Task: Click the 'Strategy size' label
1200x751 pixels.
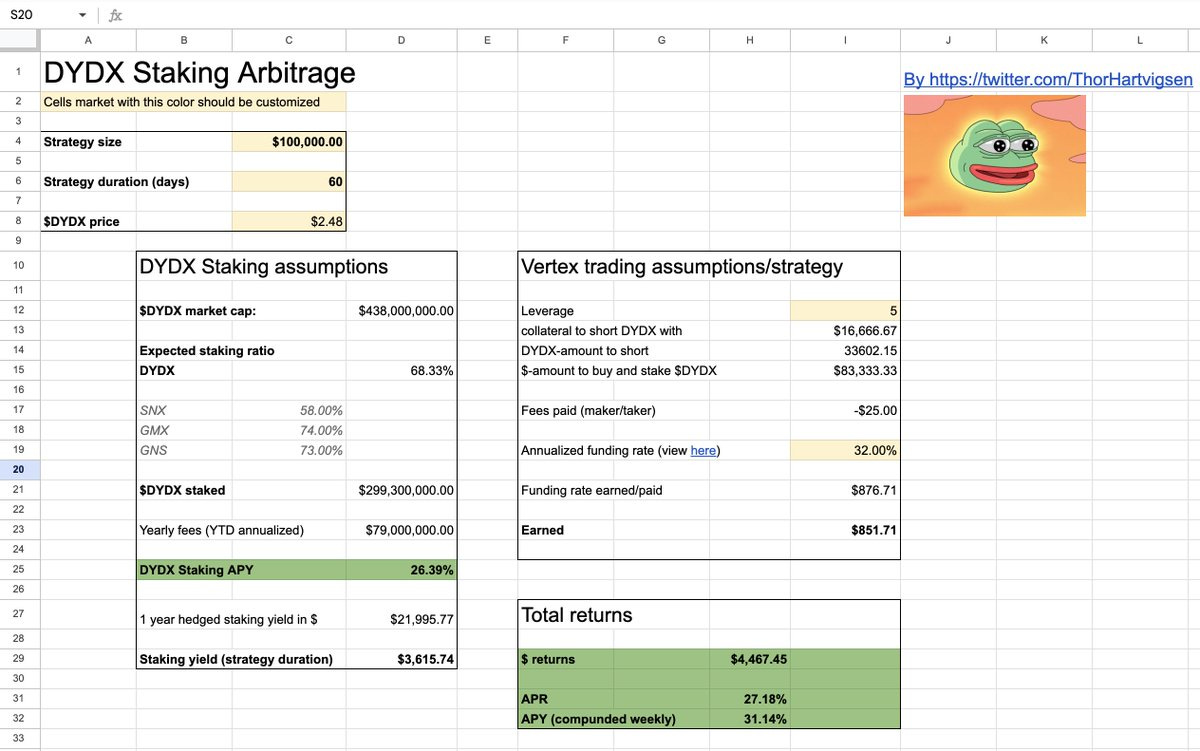Action: point(83,142)
